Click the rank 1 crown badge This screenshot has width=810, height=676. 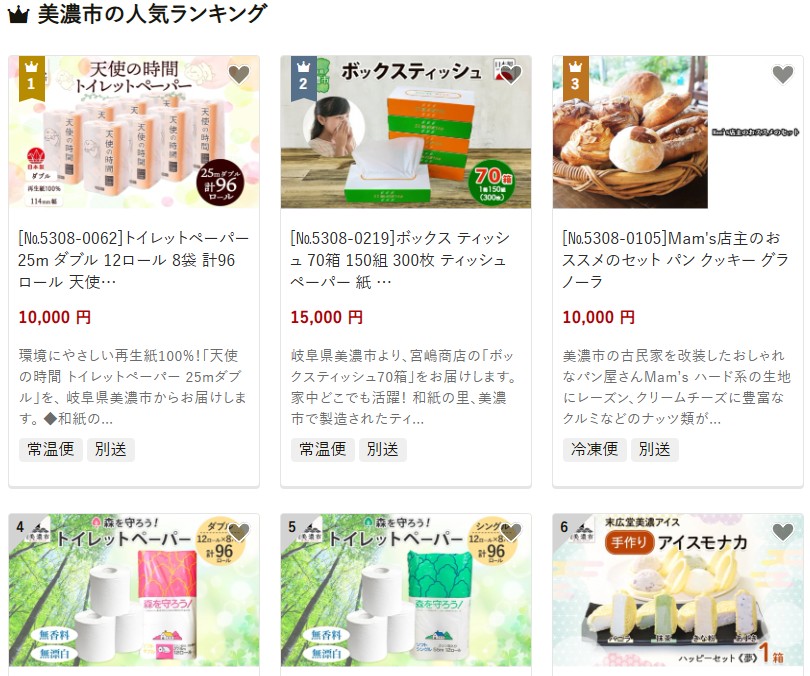[32, 78]
